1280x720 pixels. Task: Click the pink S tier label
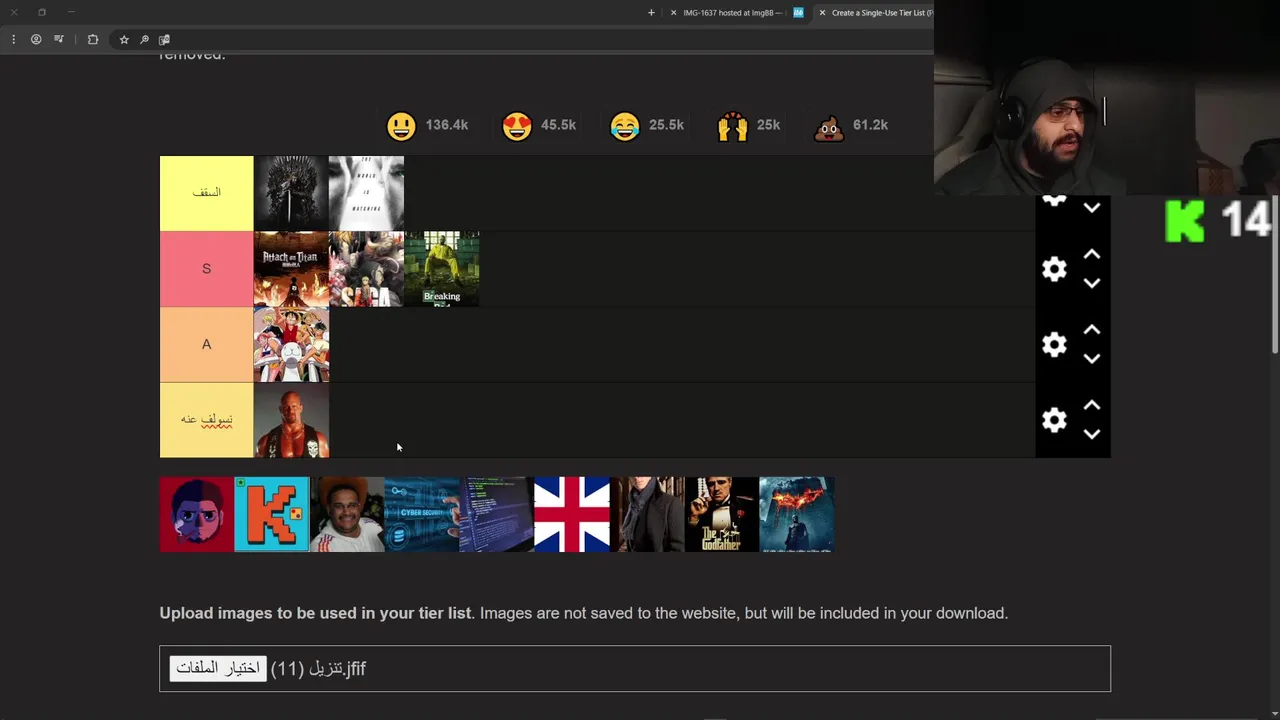pos(206,269)
